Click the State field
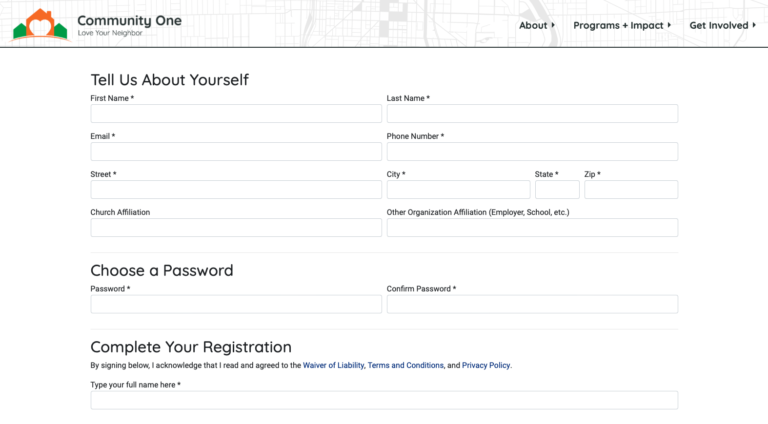 point(557,190)
